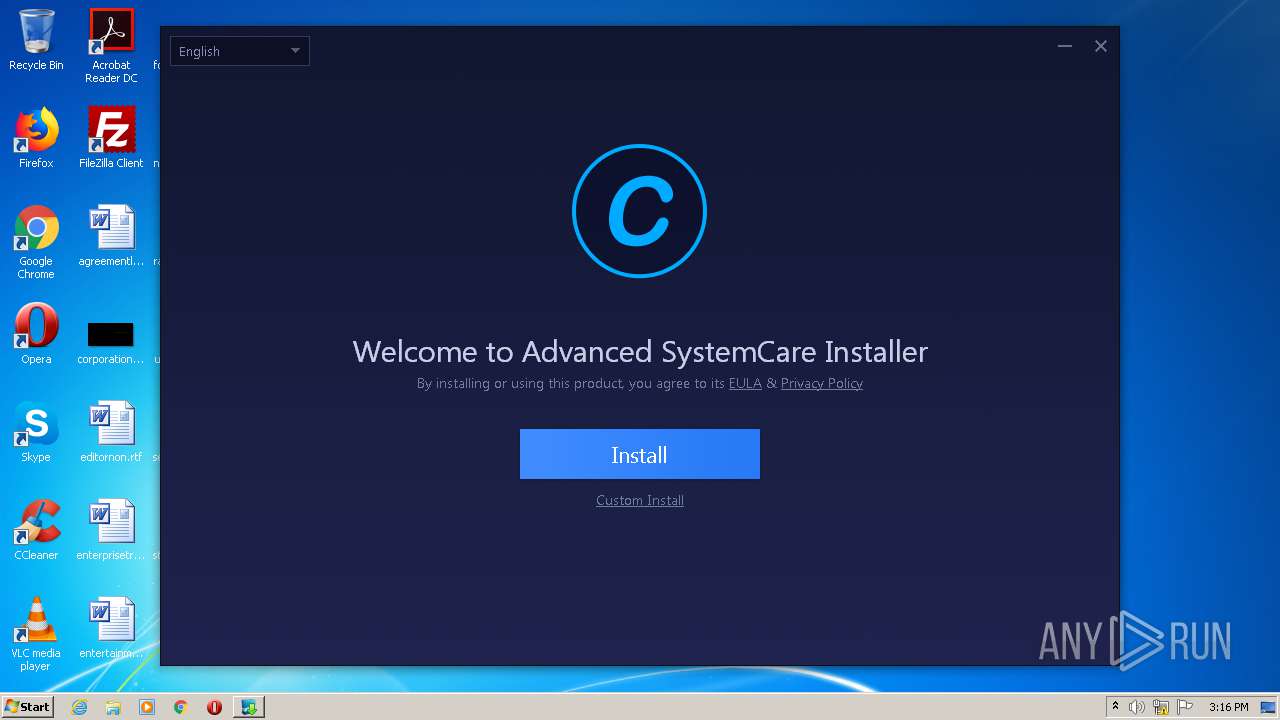Screen dimensions: 1280x720
Task: Launch Acrobat Reader DC shortcut
Action: coord(111,46)
